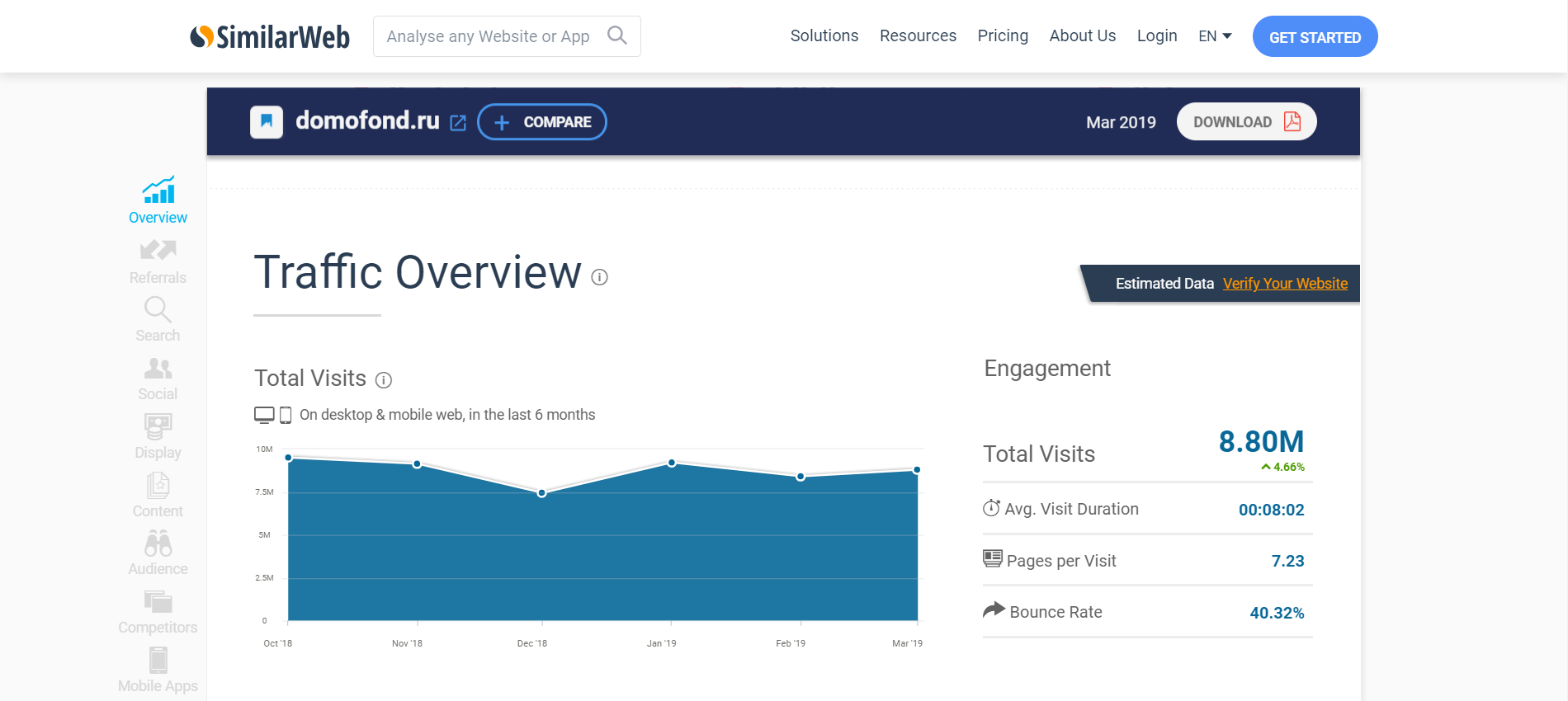Screen dimensions: 1568x701
Task: Expand the EN language dropdown
Action: coord(1215,36)
